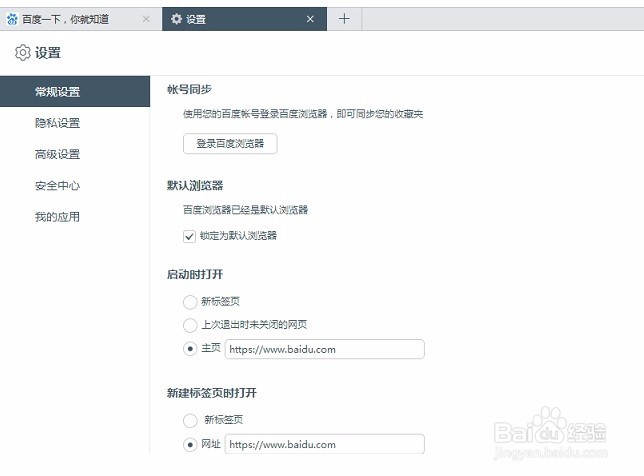
Task: Select 新标签页 under 启动时打开
Action: 190,302
